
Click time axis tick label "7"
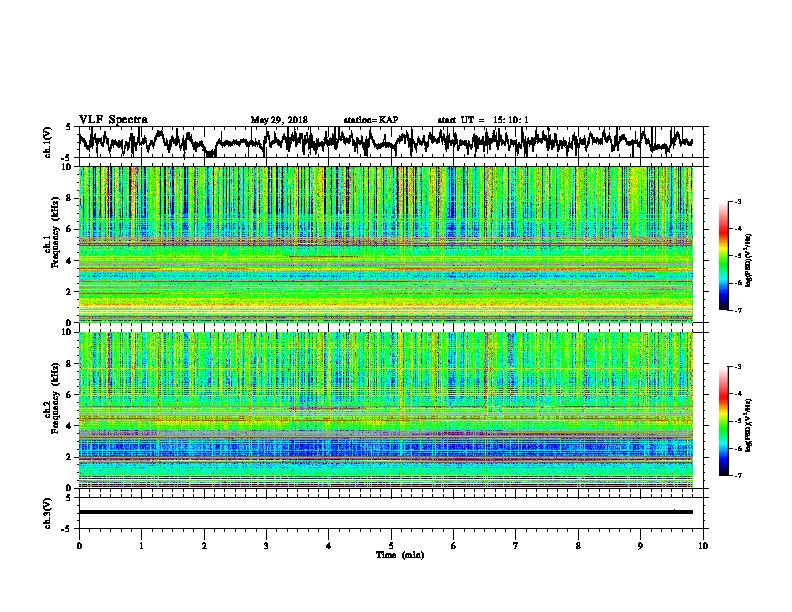click(516, 546)
